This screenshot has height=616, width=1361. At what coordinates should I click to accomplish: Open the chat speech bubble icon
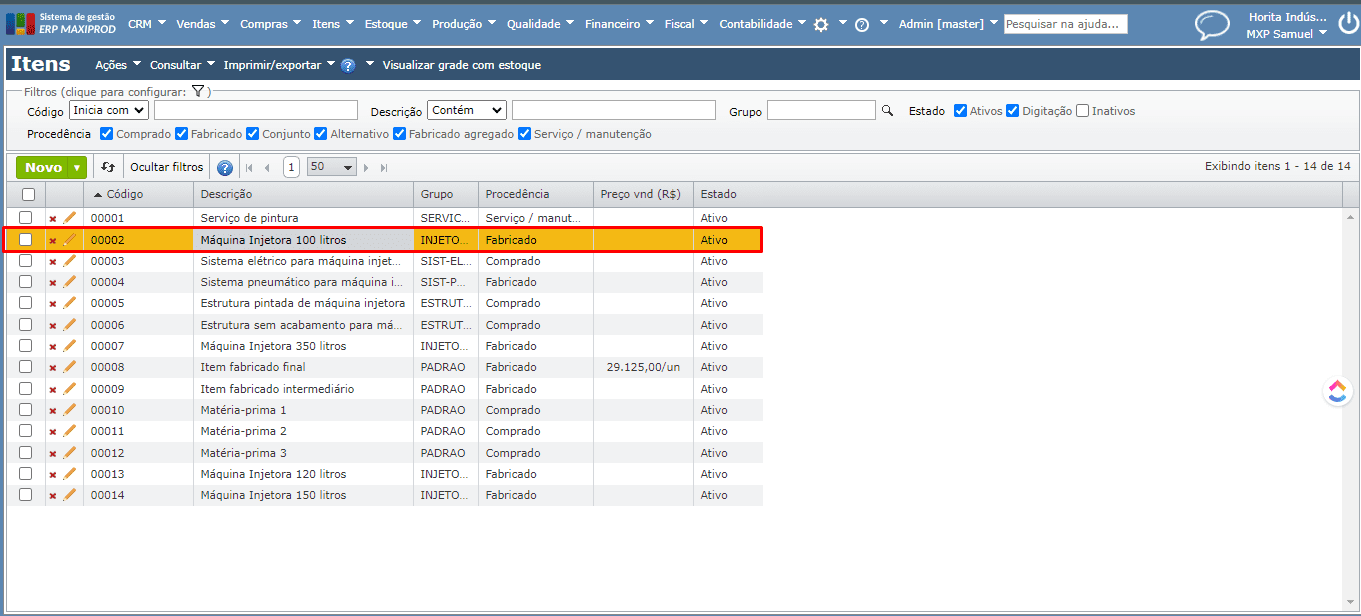tap(1213, 24)
